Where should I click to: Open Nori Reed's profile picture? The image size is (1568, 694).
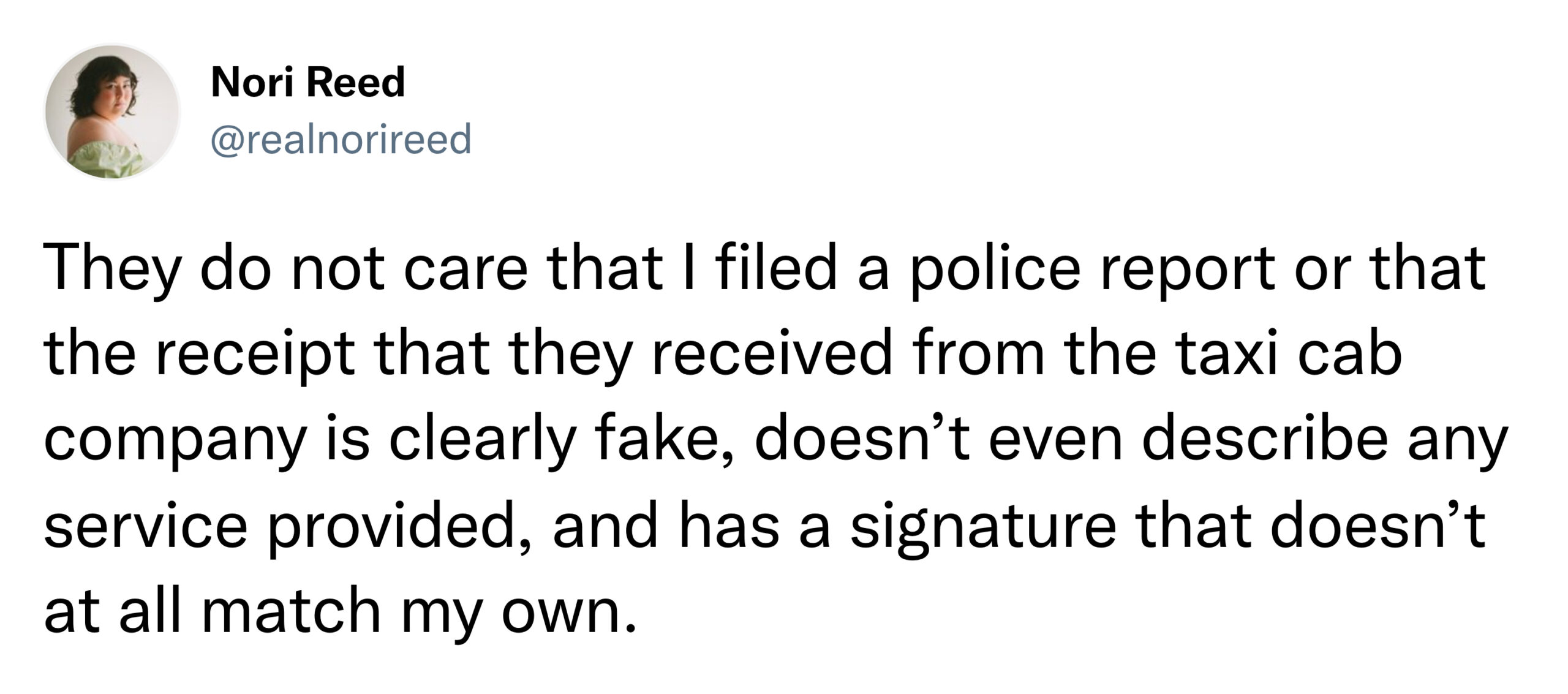tap(112, 112)
